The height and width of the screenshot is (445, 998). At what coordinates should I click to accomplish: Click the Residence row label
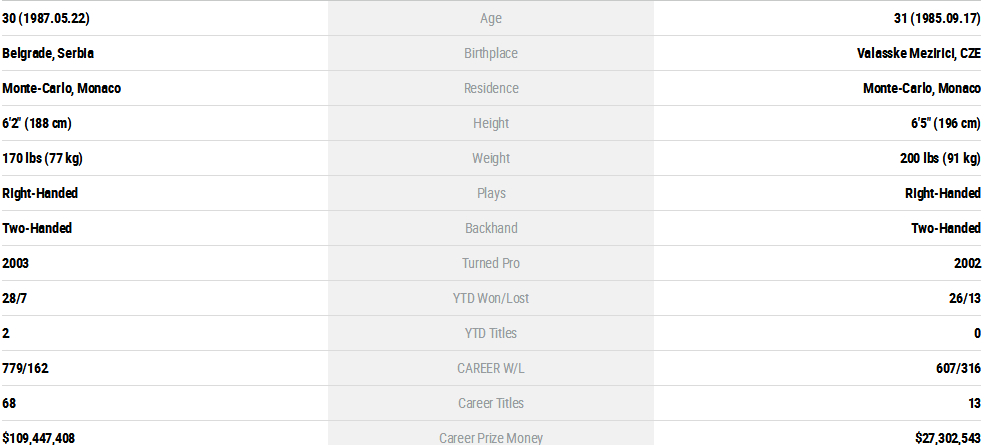tap(491, 88)
